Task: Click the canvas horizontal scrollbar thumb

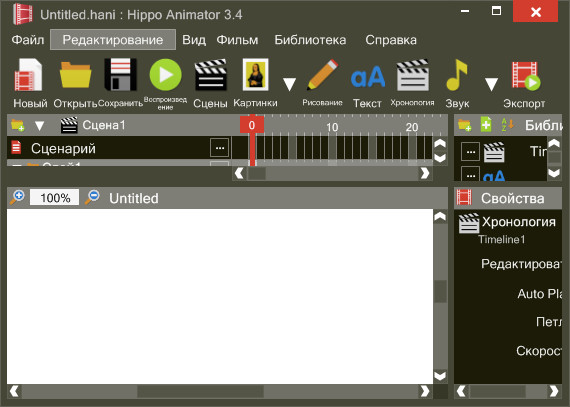Action: point(201,391)
